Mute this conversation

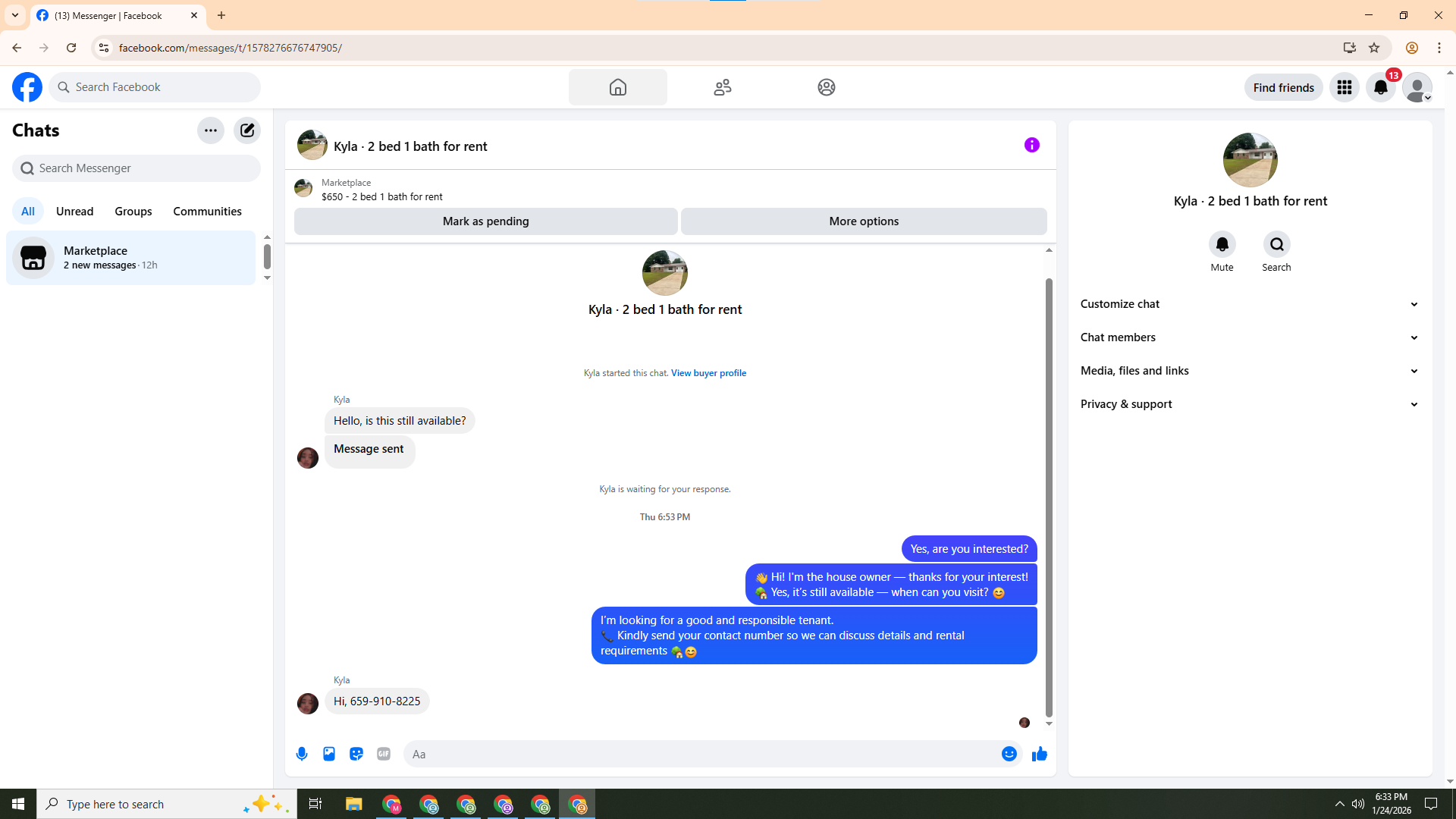tap(1222, 245)
